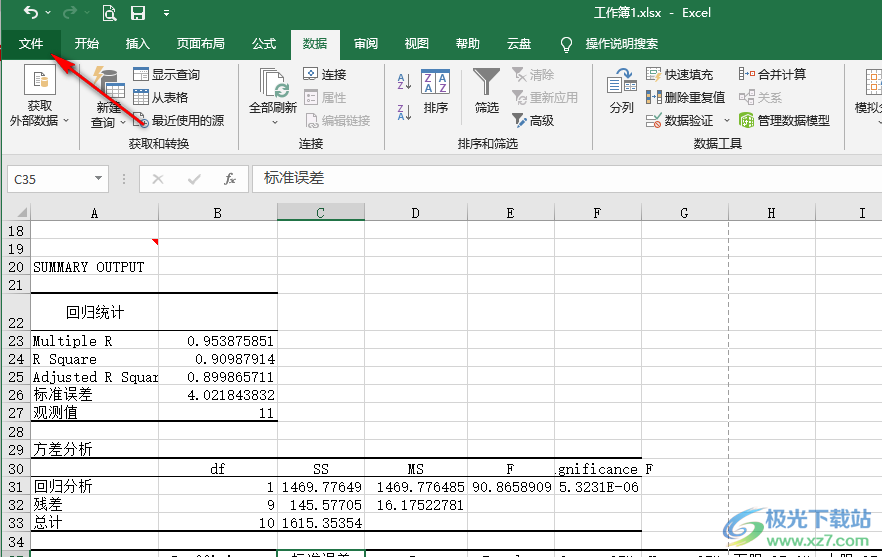Click the 5.3231E-06 significance cell

point(597,487)
